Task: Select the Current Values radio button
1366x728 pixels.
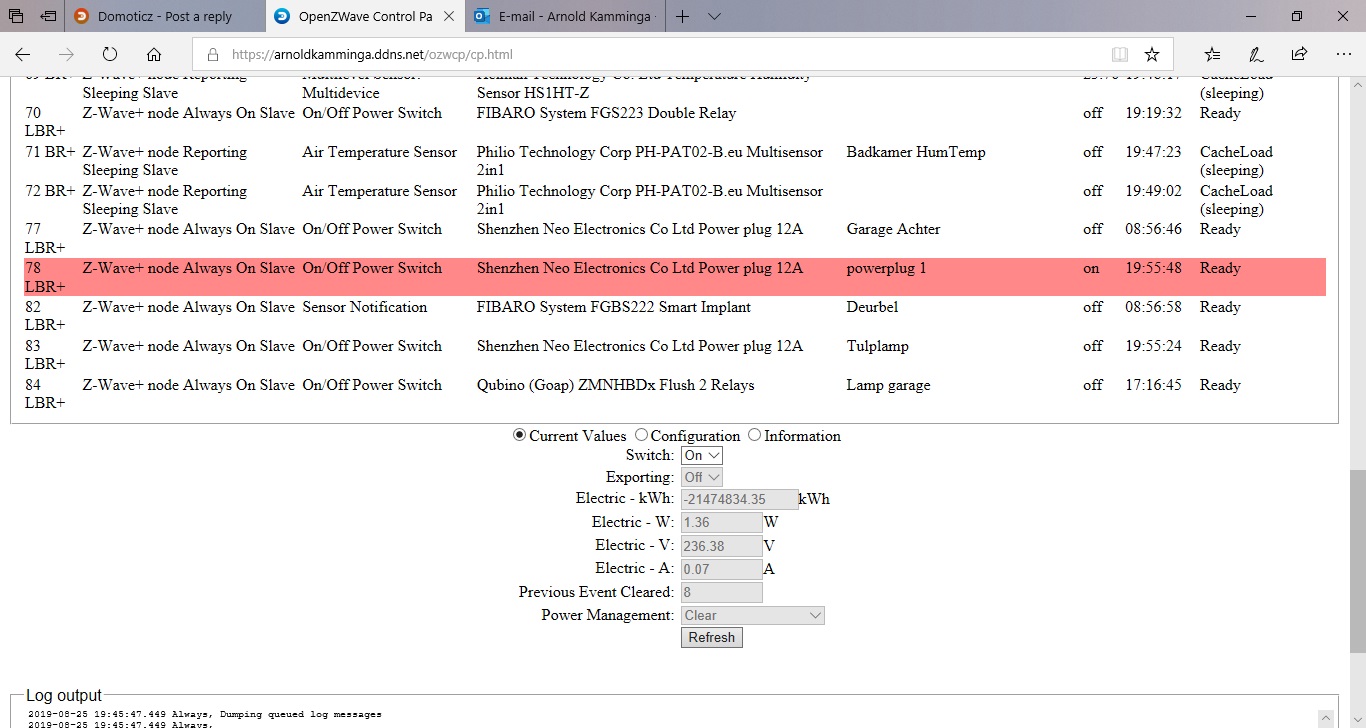Action: 519,435
